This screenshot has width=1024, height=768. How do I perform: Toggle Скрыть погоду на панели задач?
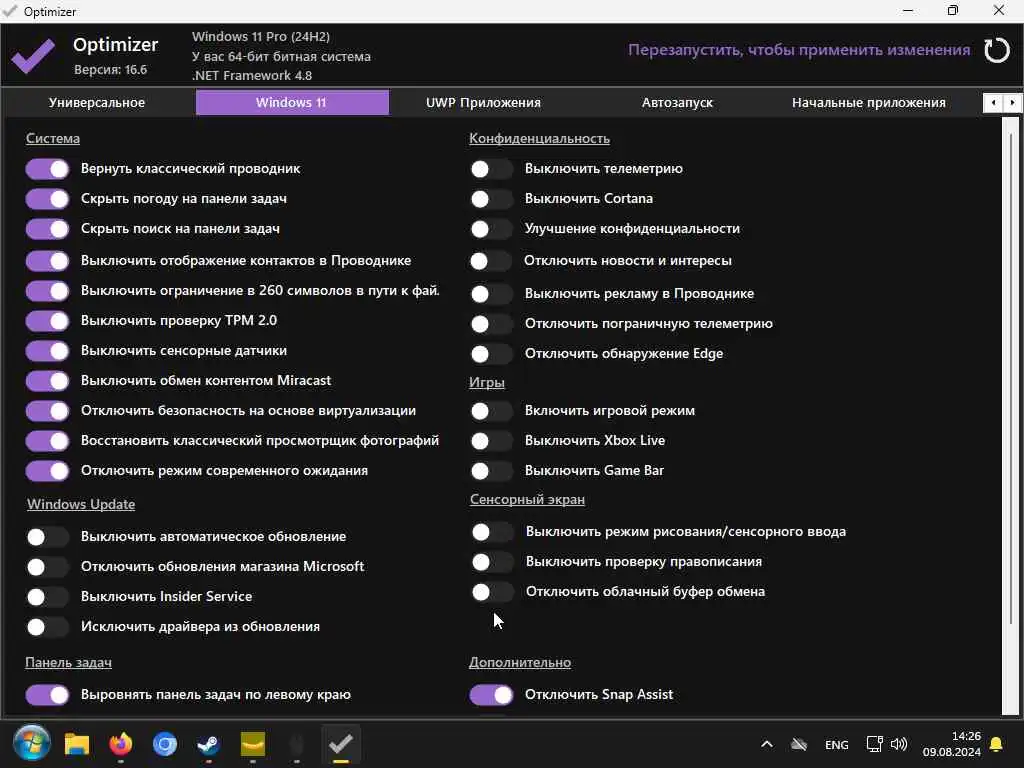pyautogui.click(x=47, y=199)
